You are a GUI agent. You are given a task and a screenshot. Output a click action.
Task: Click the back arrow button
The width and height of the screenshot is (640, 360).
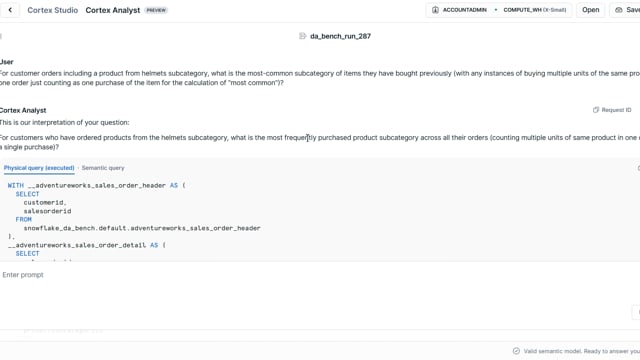(x=10, y=10)
